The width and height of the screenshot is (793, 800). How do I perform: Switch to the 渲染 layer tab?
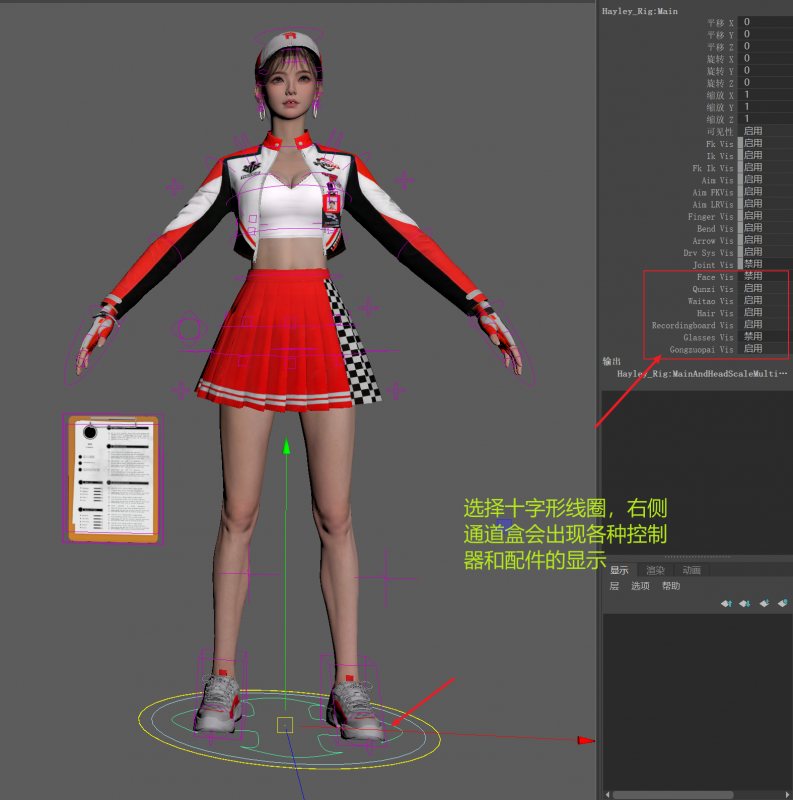point(655,570)
